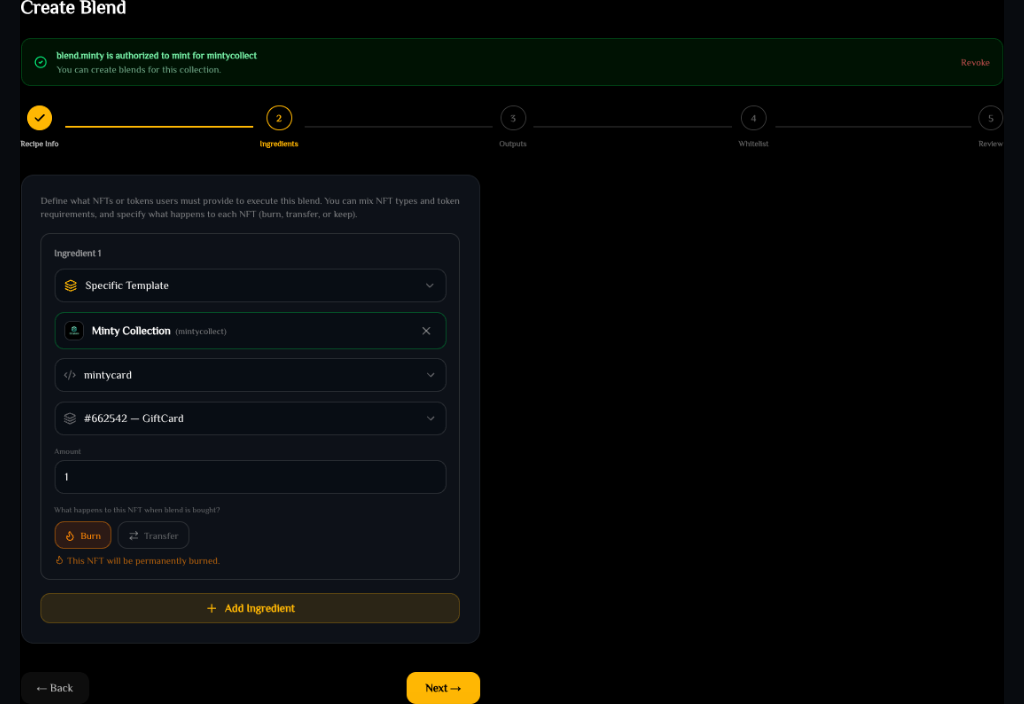Click the Add Ingredient button

pos(250,608)
